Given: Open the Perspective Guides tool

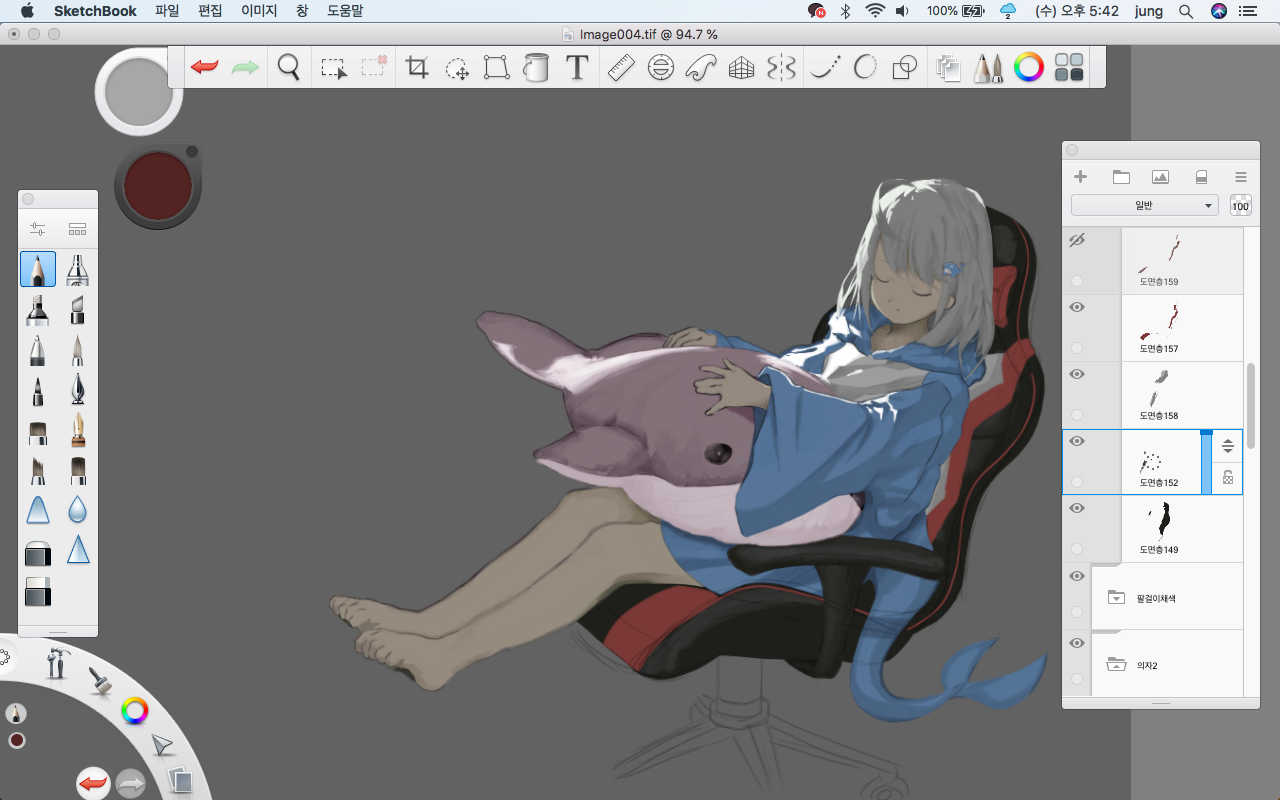Looking at the screenshot, I should (741, 68).
